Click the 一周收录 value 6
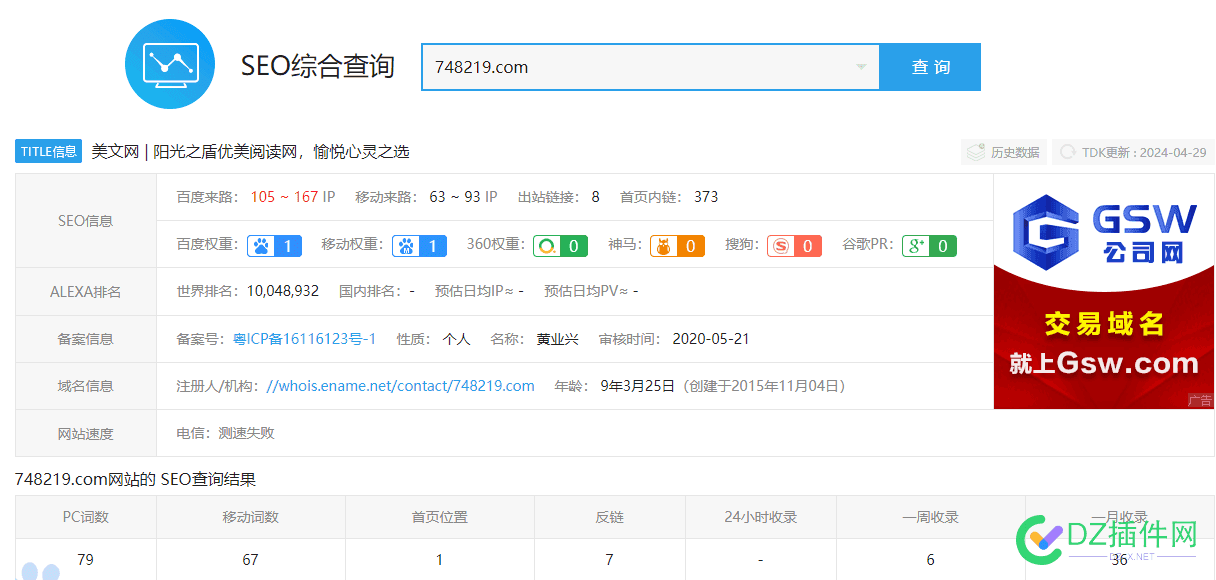 tap(931, 560)
